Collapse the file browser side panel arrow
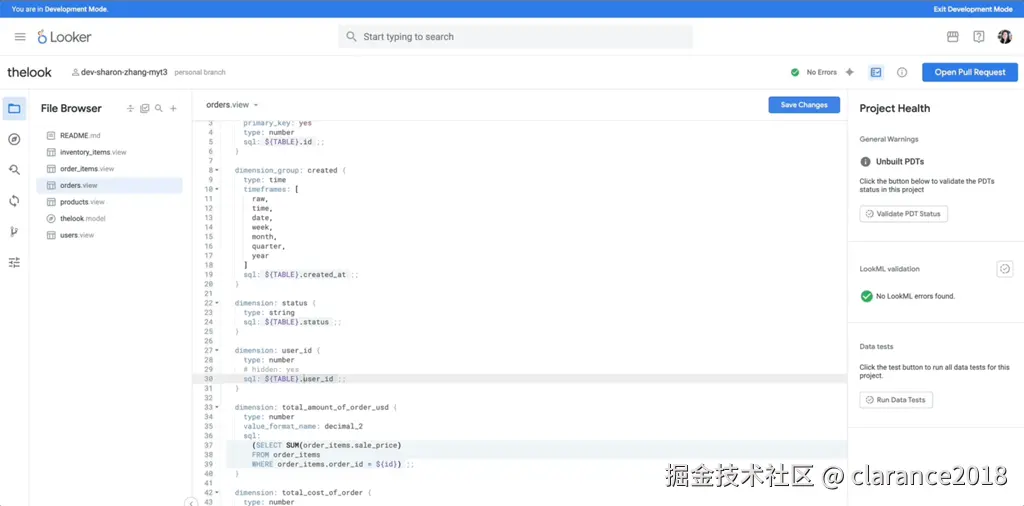Image resolution: width=1024 pixels, height=506 pixels. click(x=191, y=503)
